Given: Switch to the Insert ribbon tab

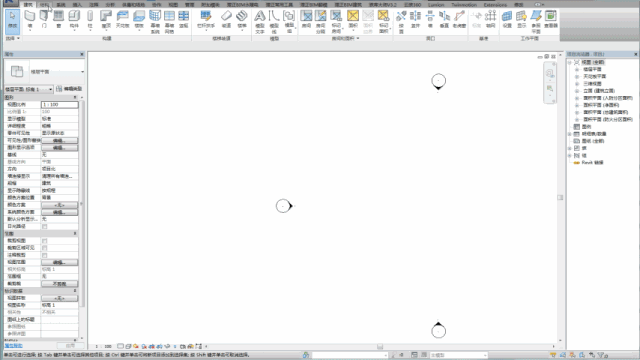Looking at the screenshot, I should [x=77, y=4].
